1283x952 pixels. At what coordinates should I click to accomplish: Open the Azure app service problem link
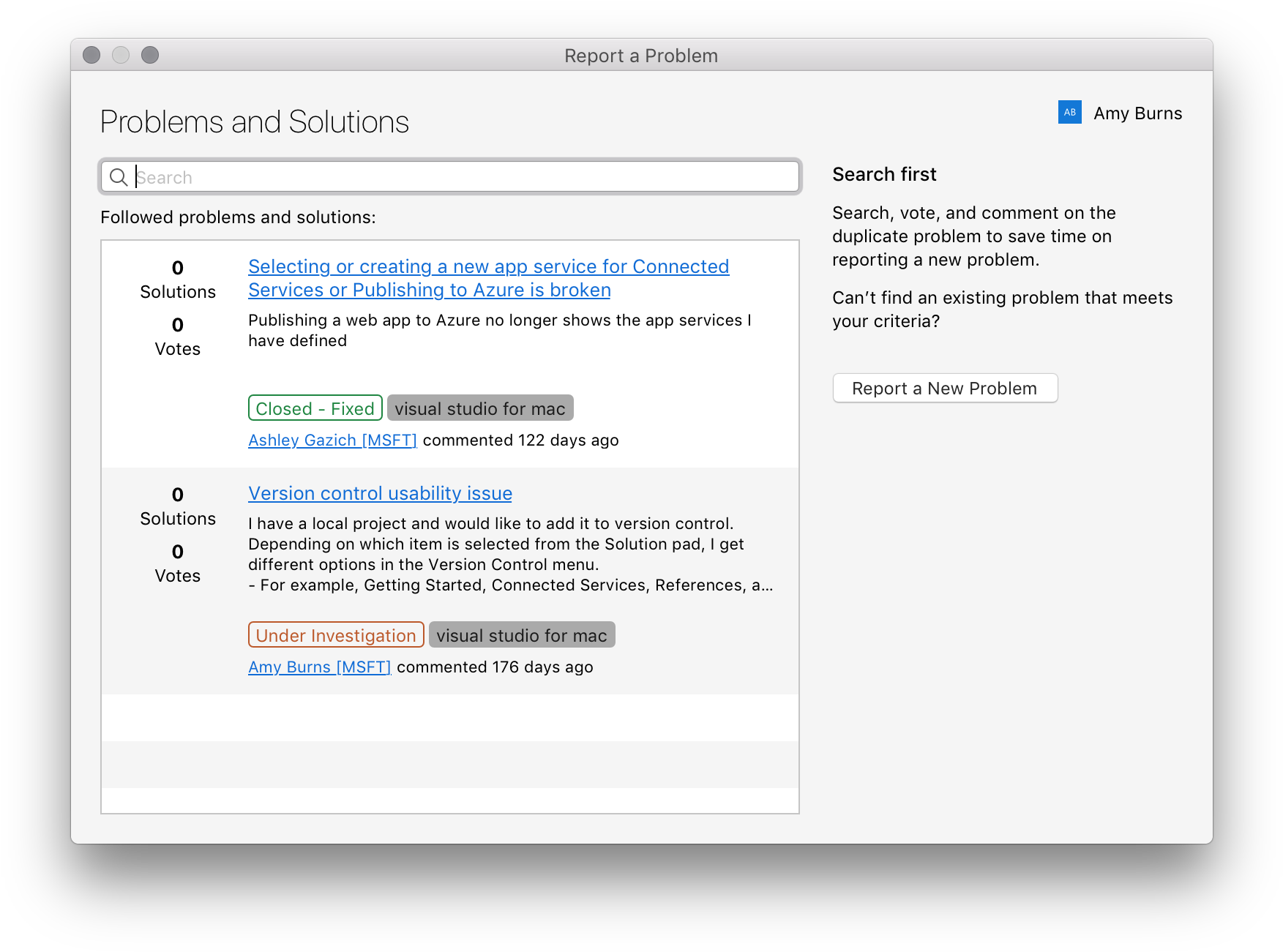pyautogui.click(x=488, y=278)
